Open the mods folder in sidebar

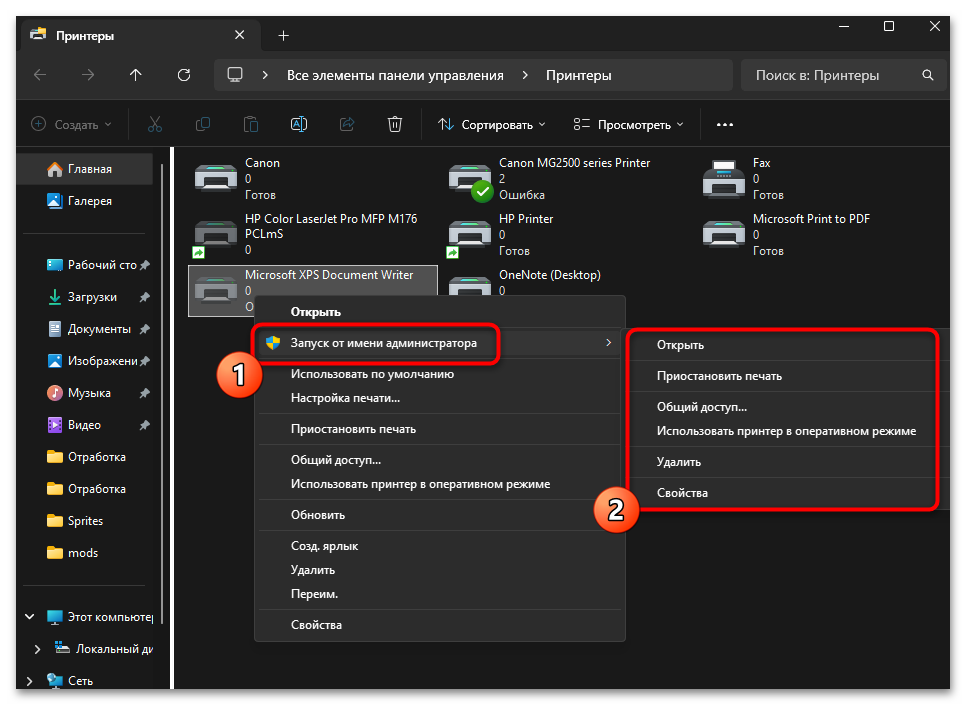[85, 553]
